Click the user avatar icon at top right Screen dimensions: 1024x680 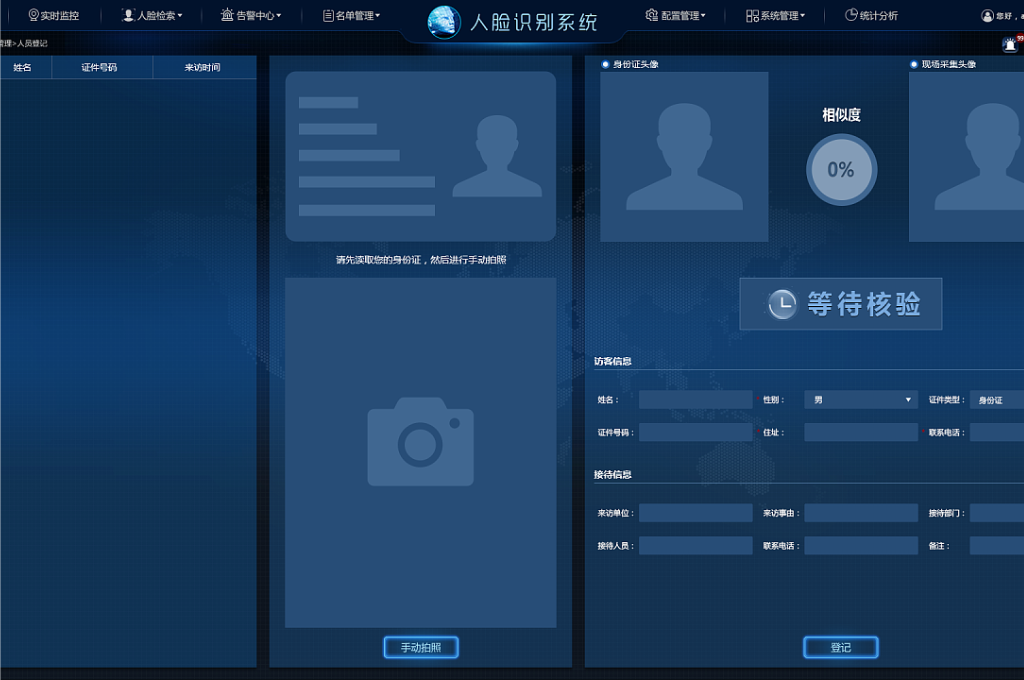click(x=988, y=16)
